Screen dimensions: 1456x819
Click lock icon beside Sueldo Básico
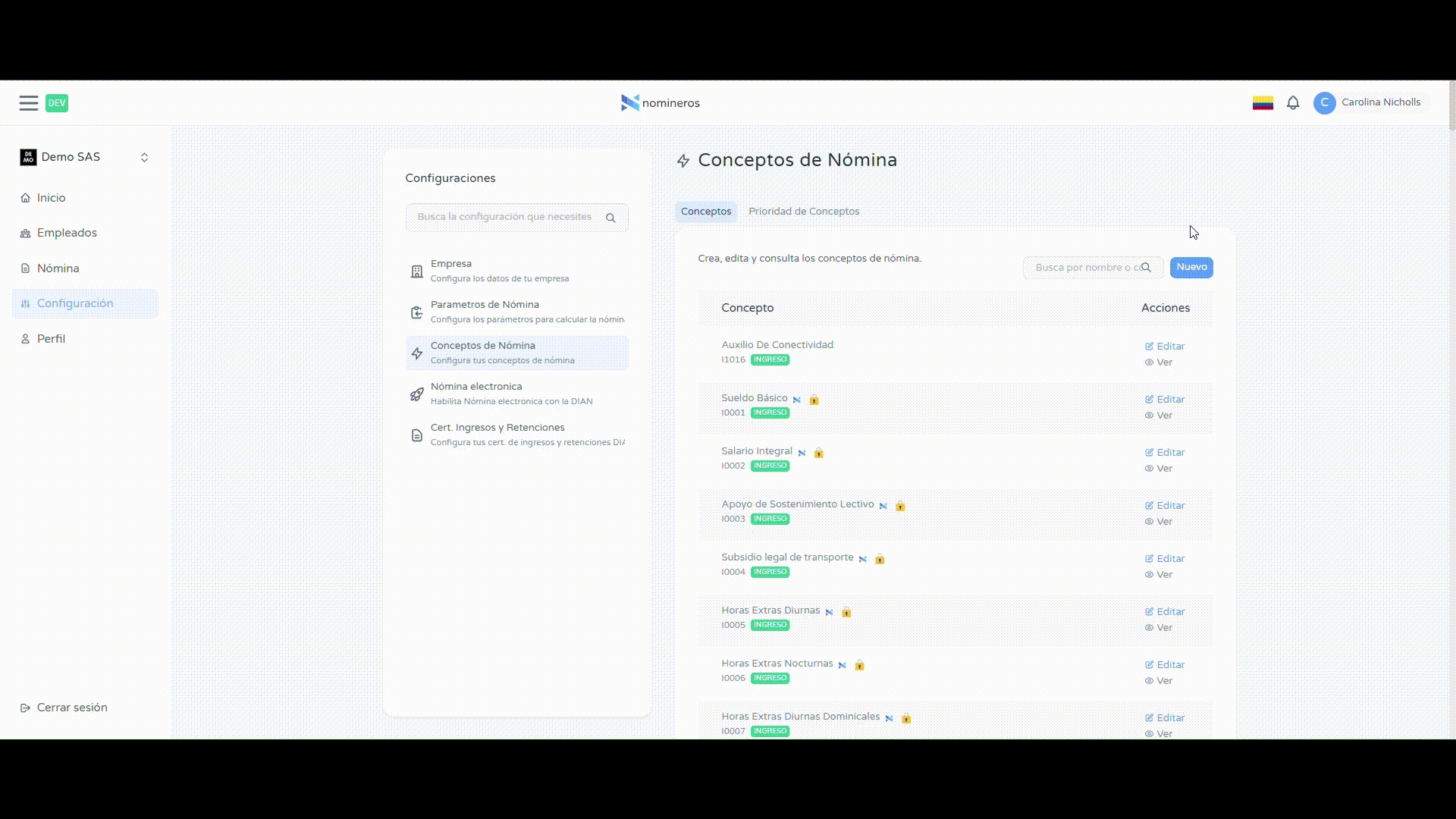[814, 400]
